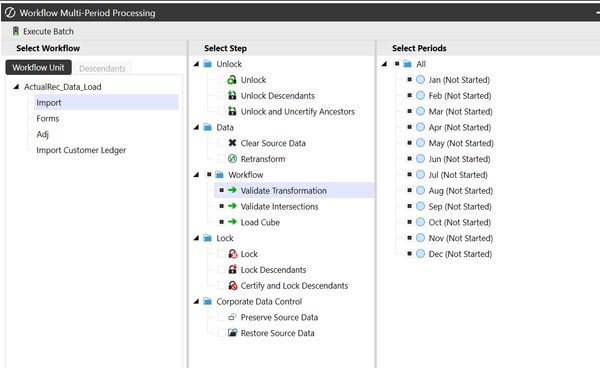Click the Certify and Lock Descendants icon

pyautogui.click(x=233, y=285)
